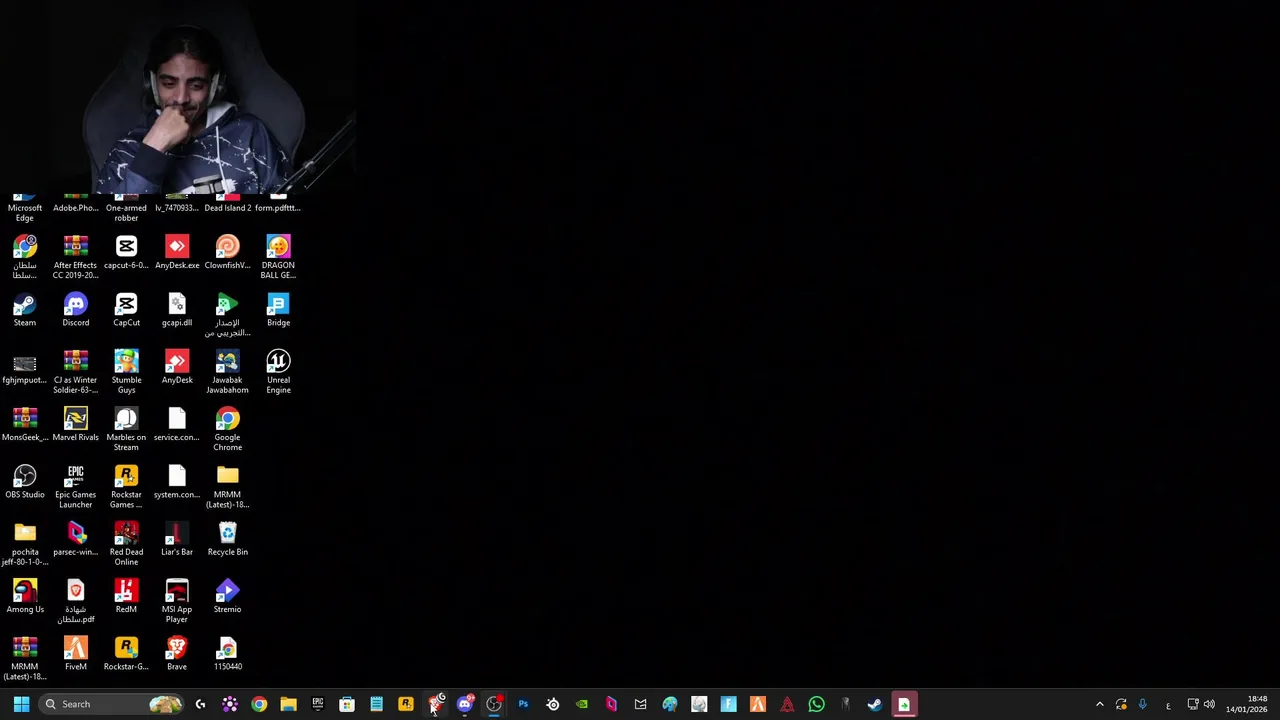
Task: Select the CapCut desktop shortcut
Action: (x=126, y=310)
